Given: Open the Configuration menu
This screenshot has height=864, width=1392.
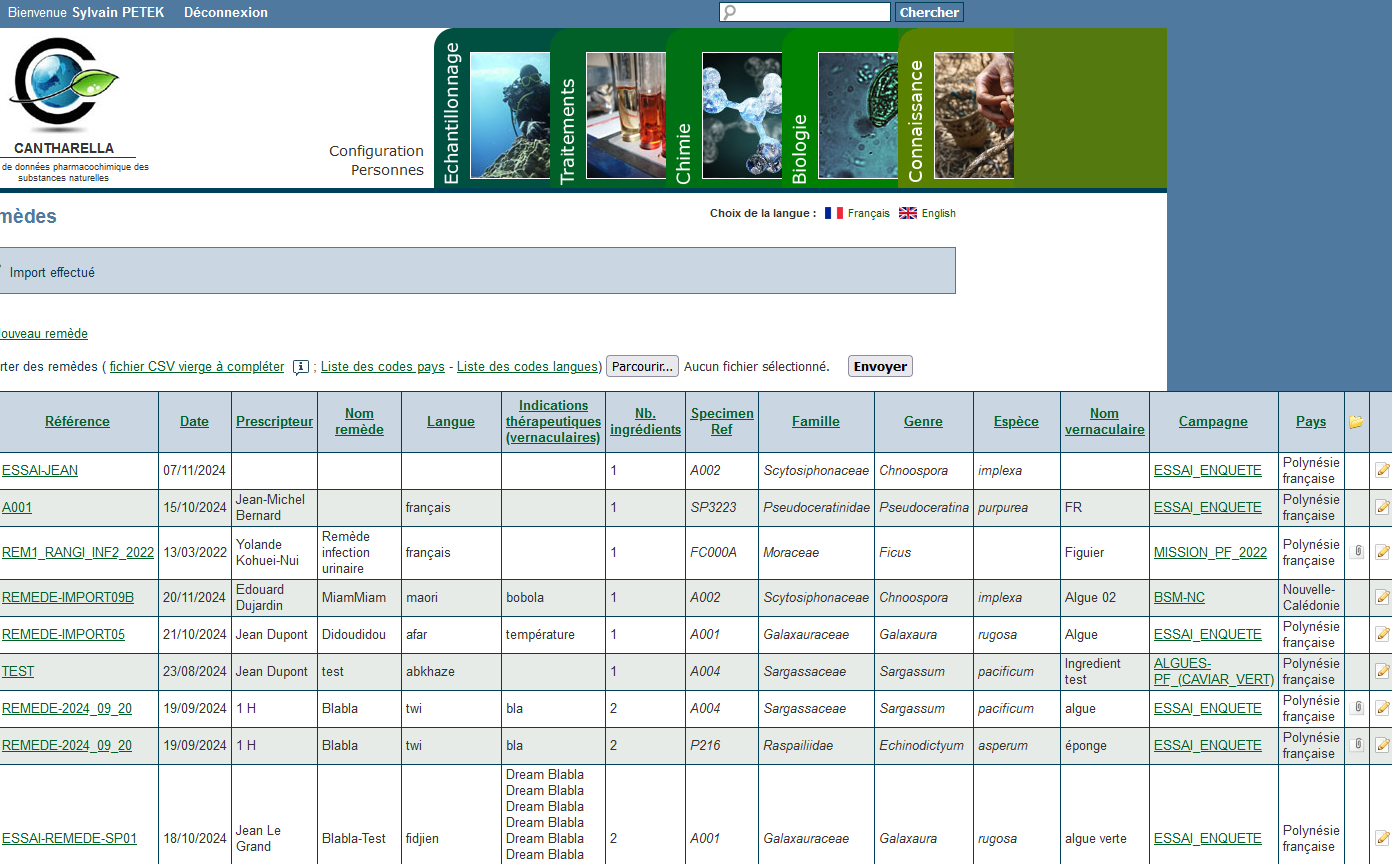Looking at the screenshot, I should (376, 151).
